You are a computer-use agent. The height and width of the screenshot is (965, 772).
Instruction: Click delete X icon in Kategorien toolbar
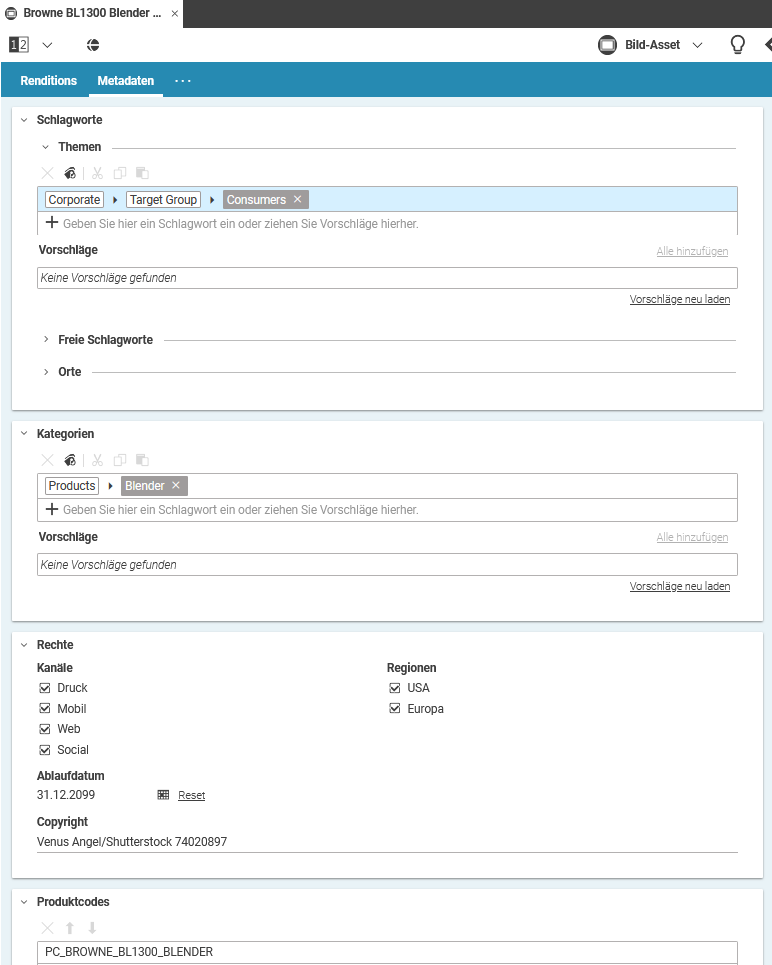(47, 460)
